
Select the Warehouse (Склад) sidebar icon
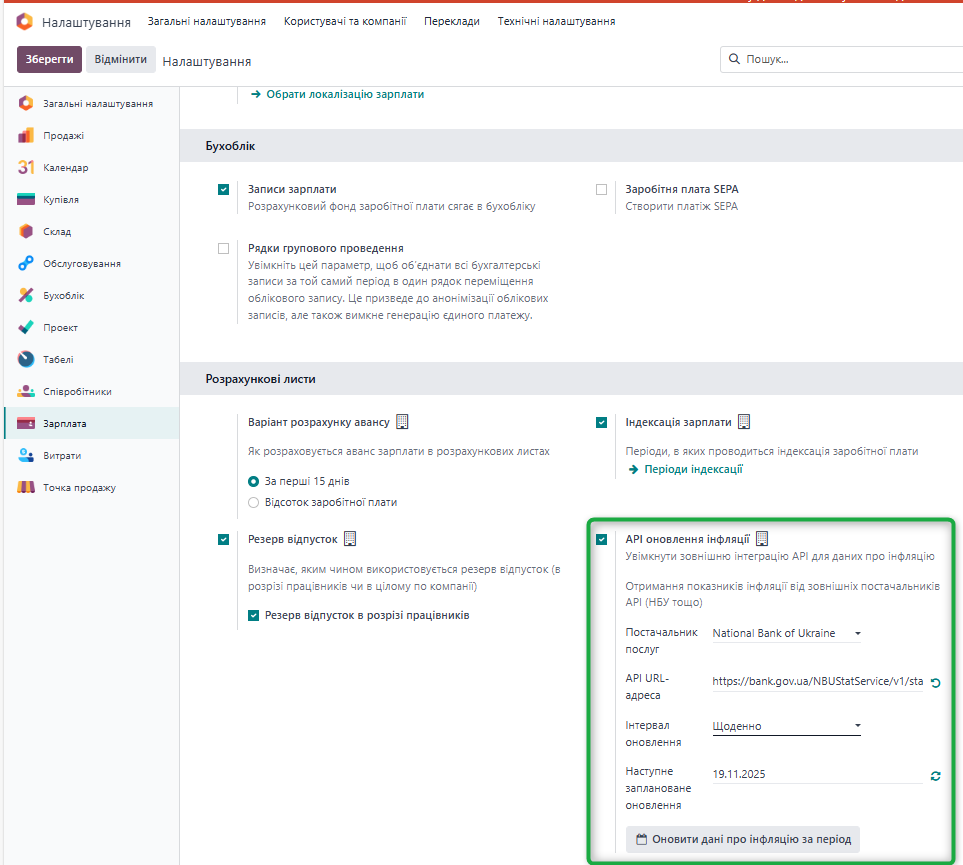(26, 232)
